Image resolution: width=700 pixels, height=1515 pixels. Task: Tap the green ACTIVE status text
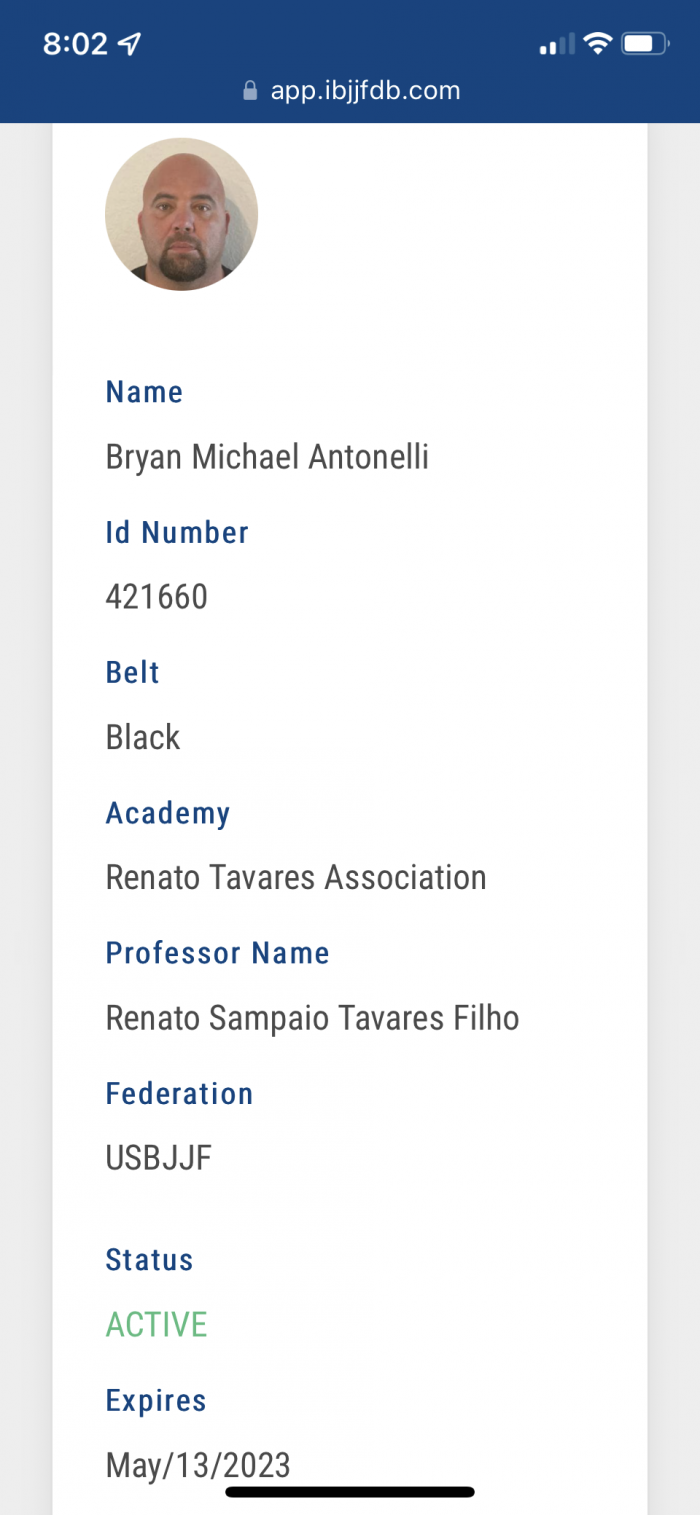pyautogui.click(x=157, y=1324)
